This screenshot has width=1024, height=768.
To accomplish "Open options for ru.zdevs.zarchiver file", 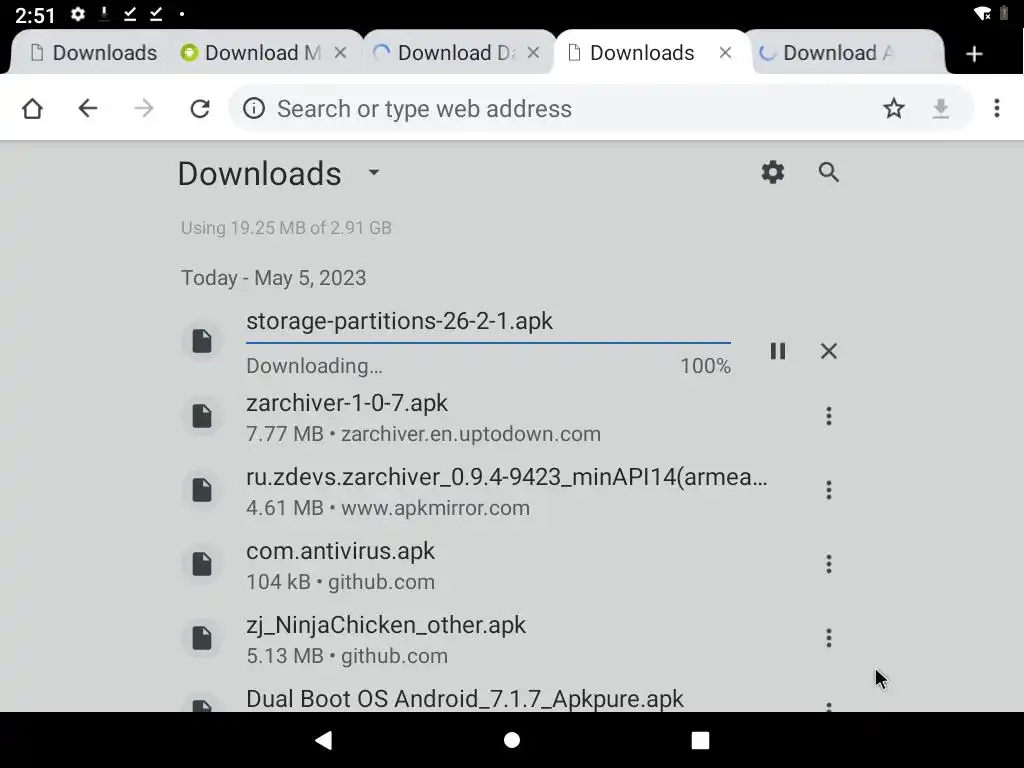I will pyautogui.click(x=829, y=490).
